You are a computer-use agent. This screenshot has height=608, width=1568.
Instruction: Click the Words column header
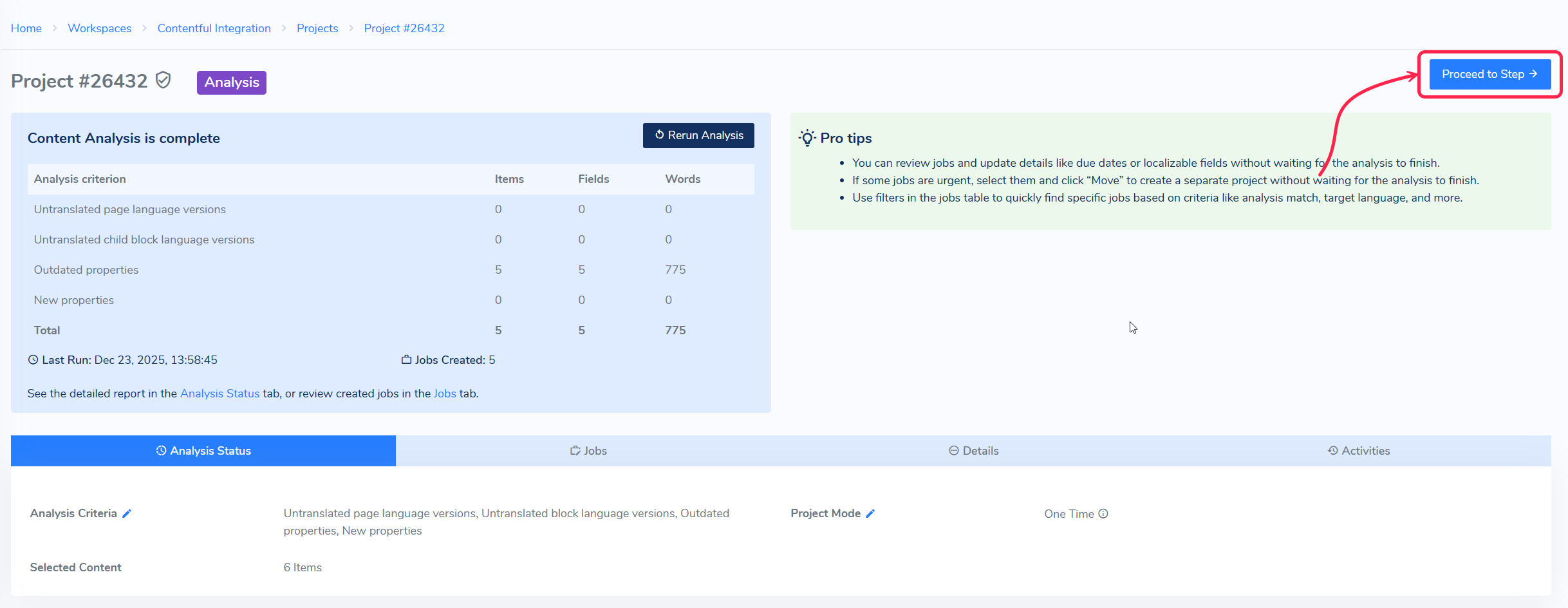(683, 179)
